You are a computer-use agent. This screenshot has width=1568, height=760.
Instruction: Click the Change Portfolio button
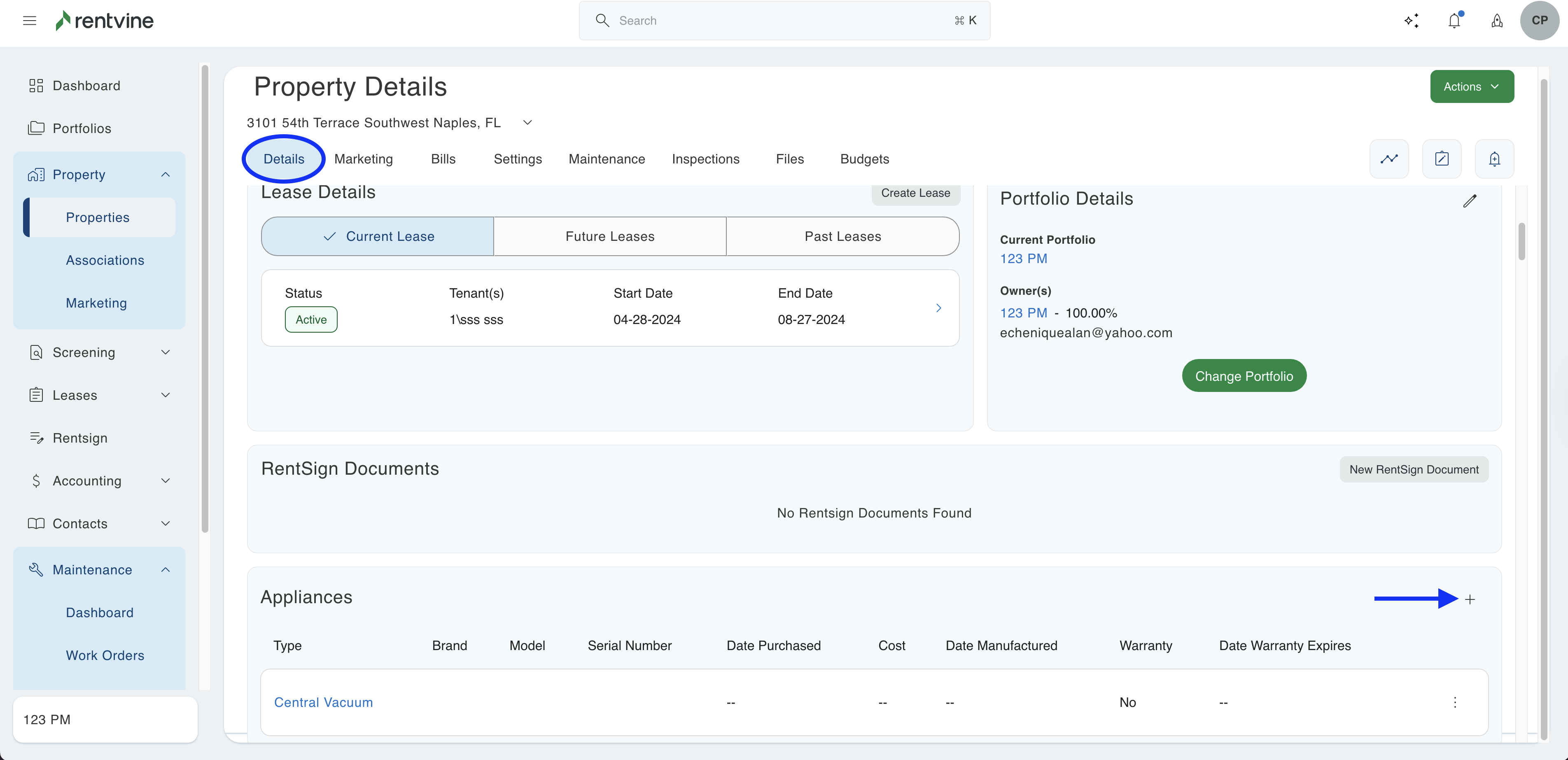pos(1244,376)
